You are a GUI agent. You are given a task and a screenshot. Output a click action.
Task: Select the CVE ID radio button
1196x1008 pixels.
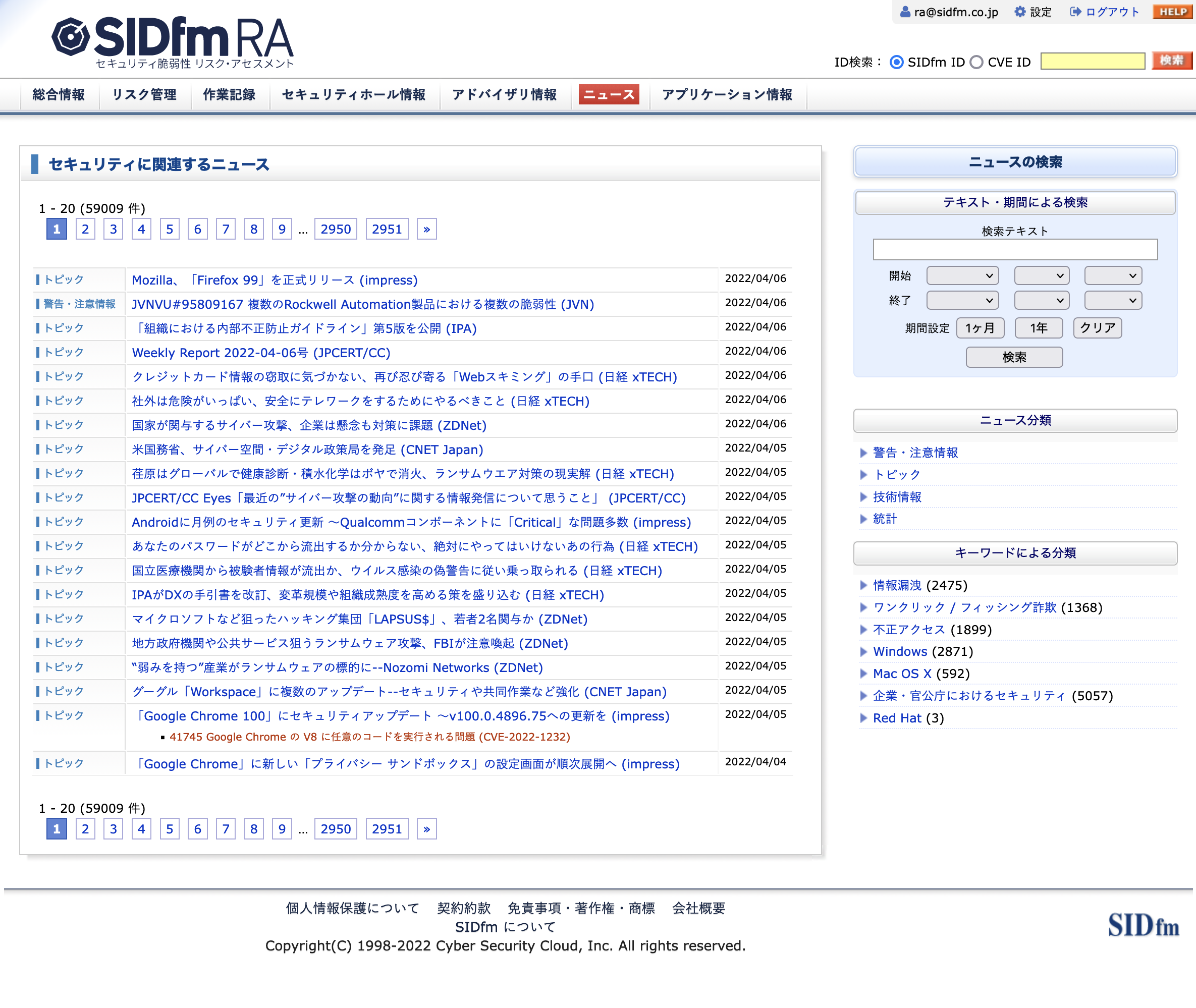coord(976,62)
